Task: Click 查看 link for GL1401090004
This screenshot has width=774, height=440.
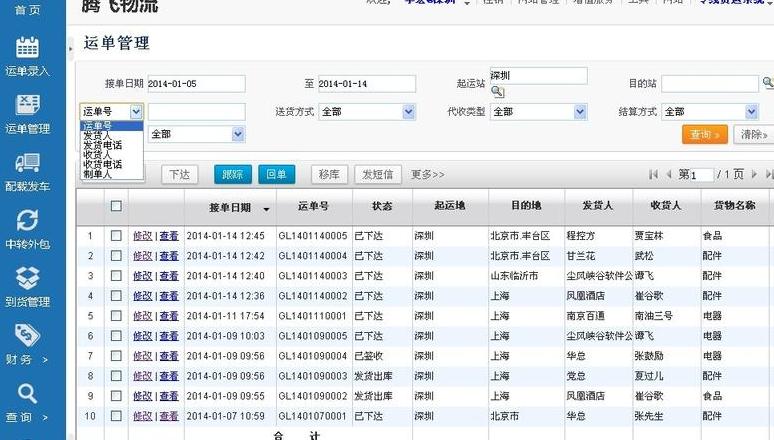Action: coord(169,356)
